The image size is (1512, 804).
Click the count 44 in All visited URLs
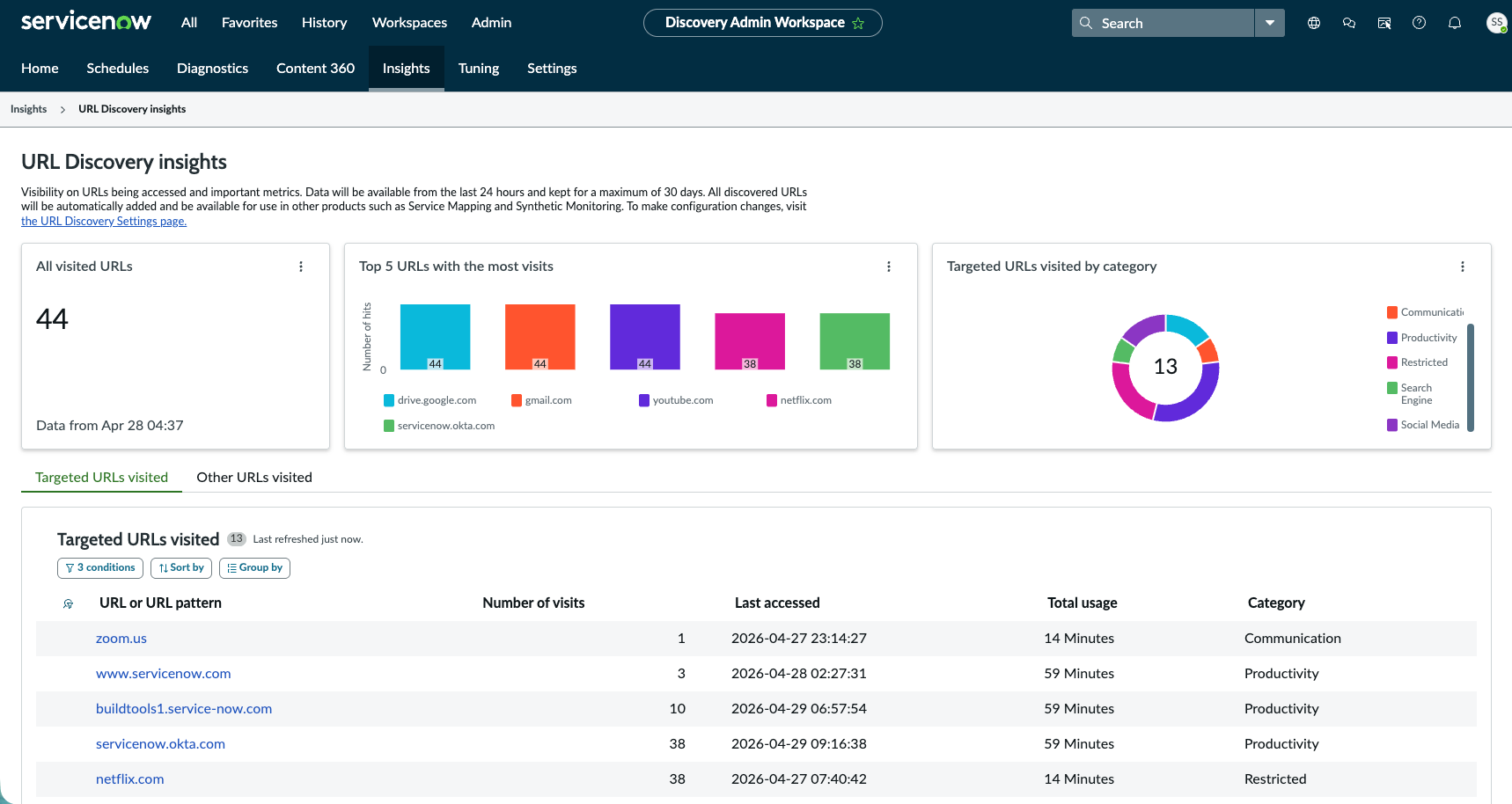tap(52, 319)
